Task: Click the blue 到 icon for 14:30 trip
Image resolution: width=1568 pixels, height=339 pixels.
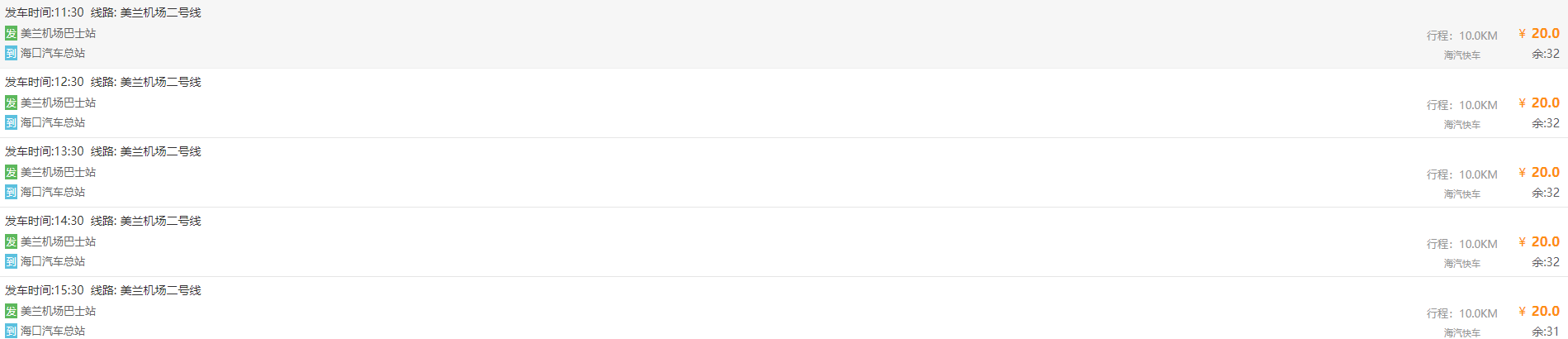Action: pyautogui.click(x=11, y=261)
